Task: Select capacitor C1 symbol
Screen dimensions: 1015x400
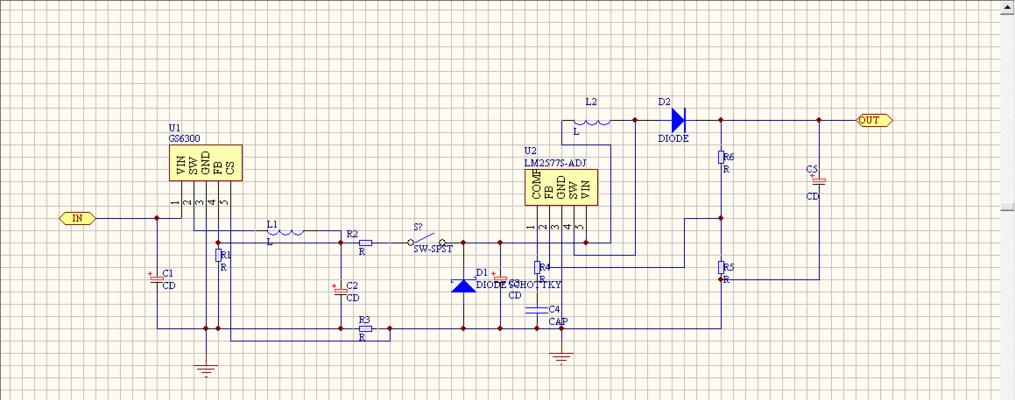Action: (157, 279)
